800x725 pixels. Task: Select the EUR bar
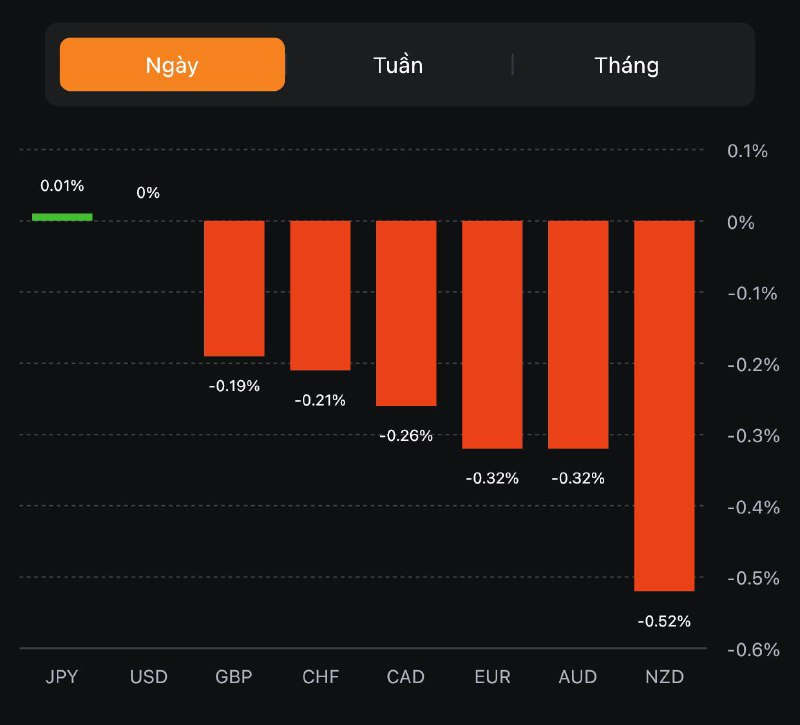click(492, 334)
